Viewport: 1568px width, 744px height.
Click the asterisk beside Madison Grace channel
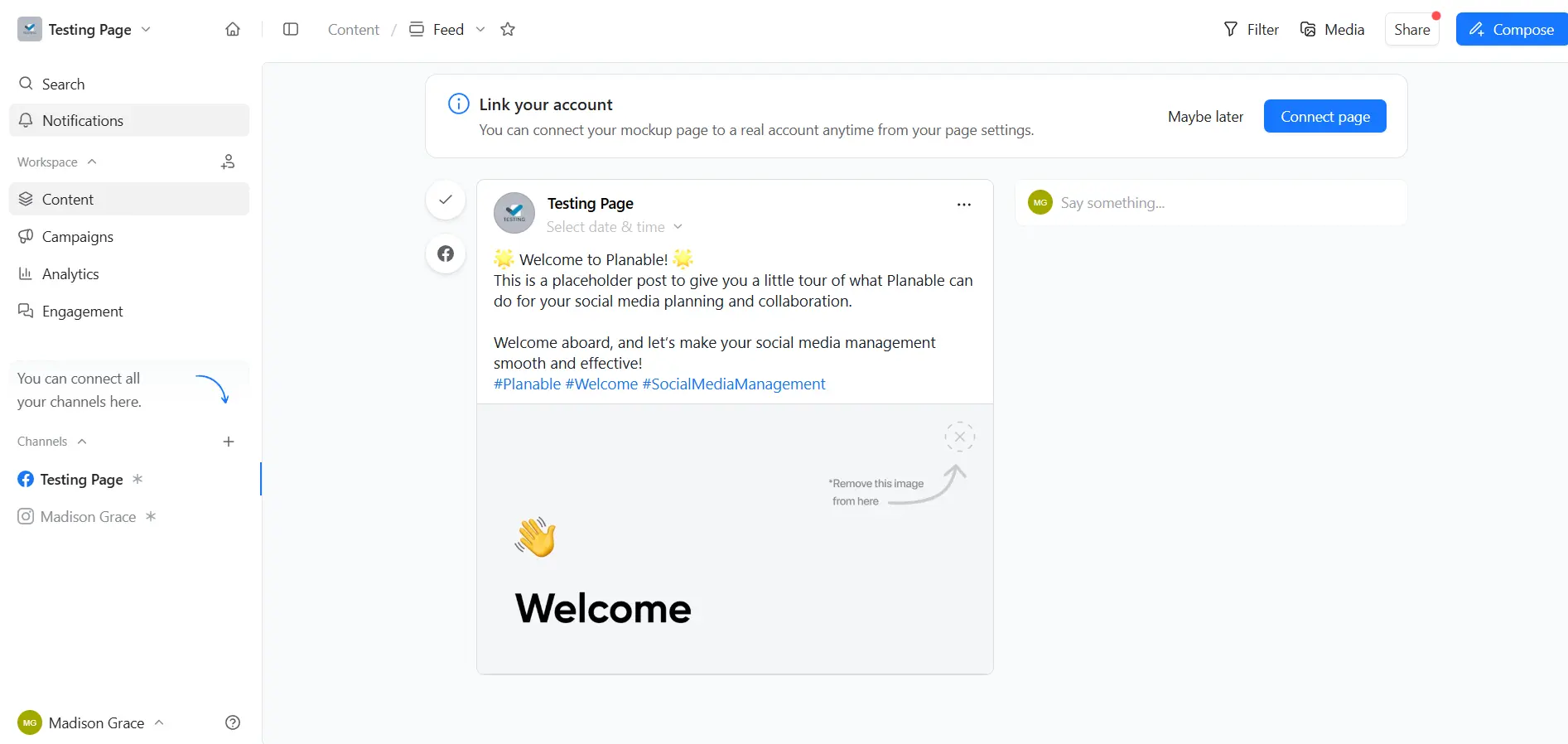pyautogui.click(x=151, y=516)
